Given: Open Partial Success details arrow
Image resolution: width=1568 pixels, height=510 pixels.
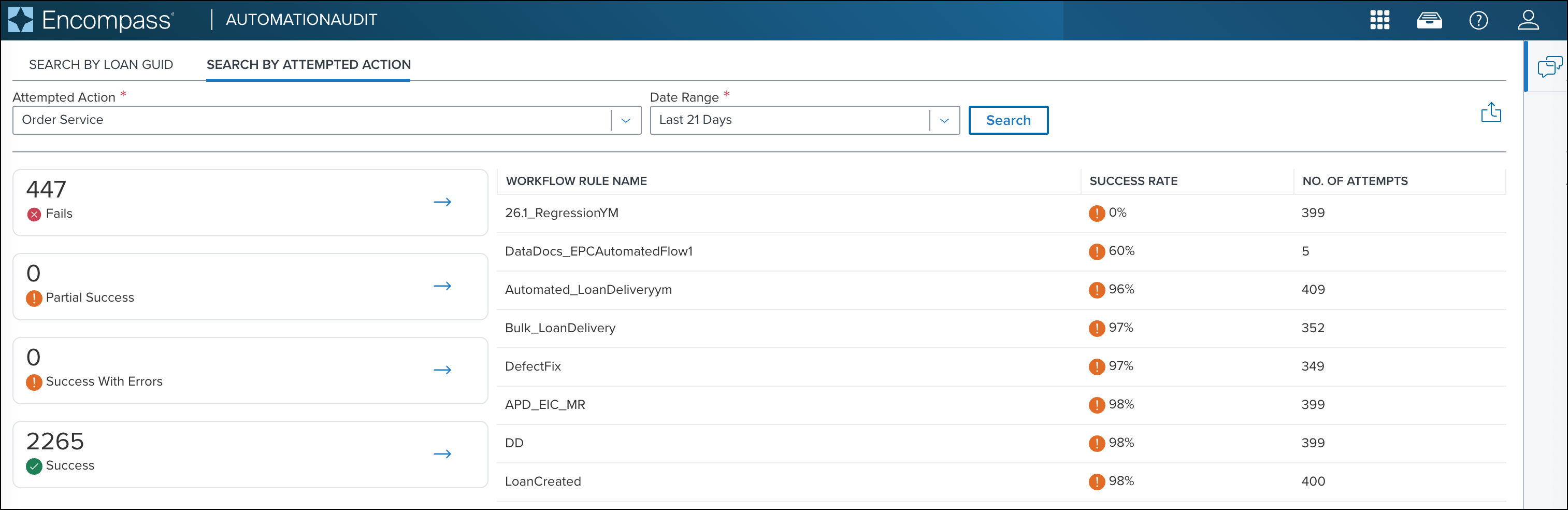Looking at the screenshot, I should pyautogui.click(x=442, y=287).
